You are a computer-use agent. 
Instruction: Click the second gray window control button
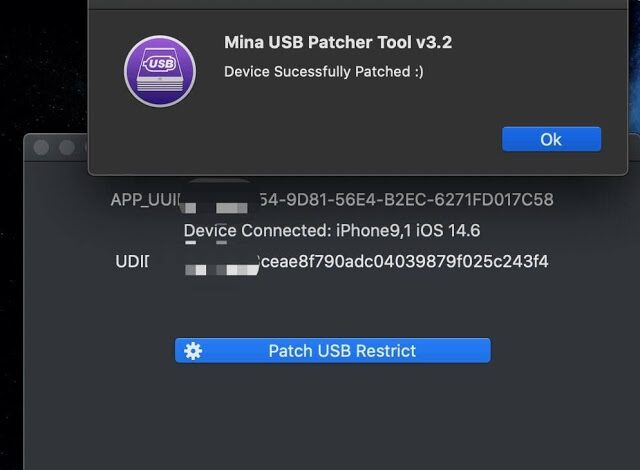point(67,147)
